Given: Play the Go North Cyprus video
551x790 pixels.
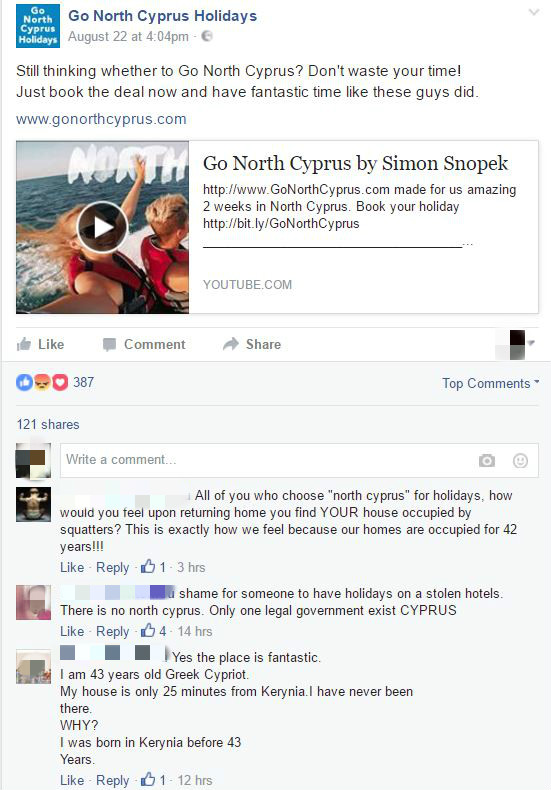Looking at the screenshot, I should coord(102,227).
